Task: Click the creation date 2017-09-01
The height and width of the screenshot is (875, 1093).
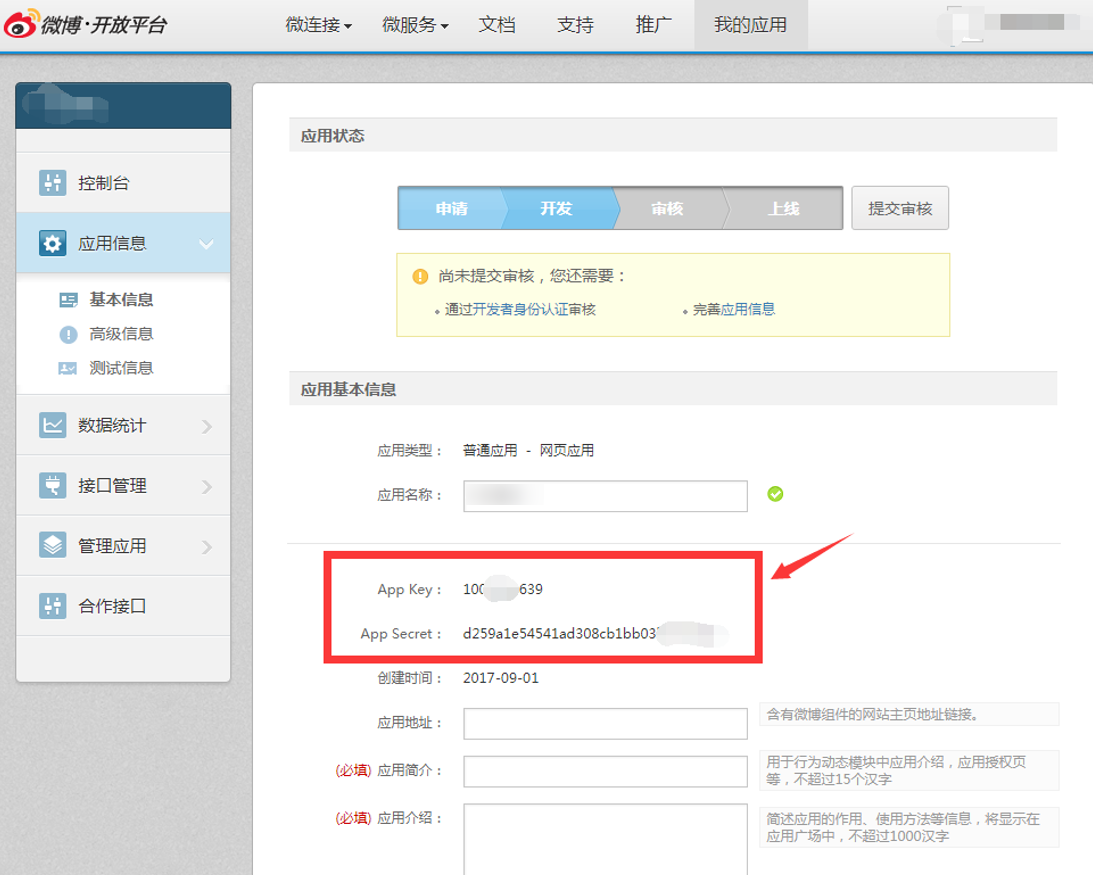Action: (500, 678)
